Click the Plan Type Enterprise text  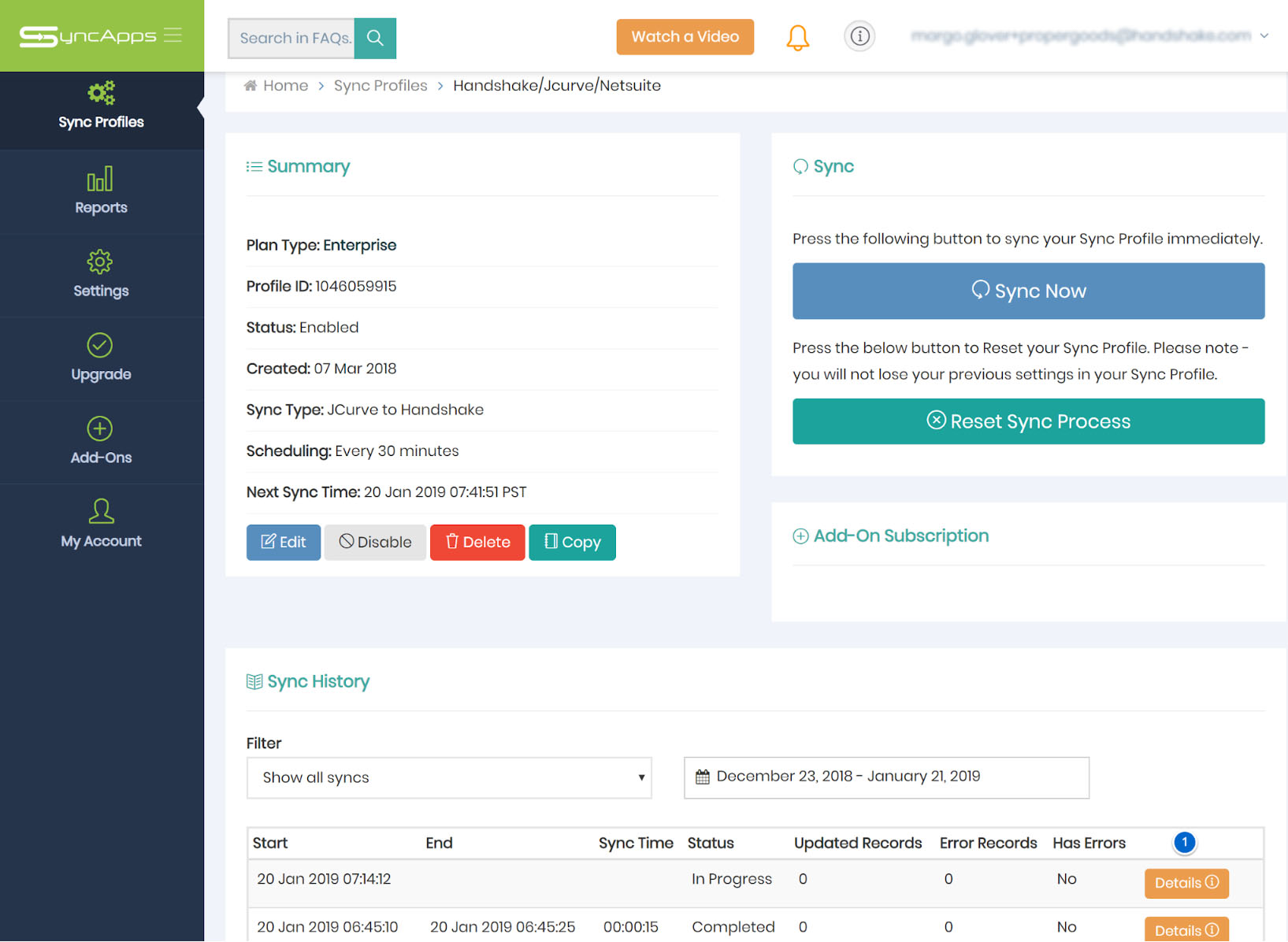pyautogui.click(x=321, y=245)
